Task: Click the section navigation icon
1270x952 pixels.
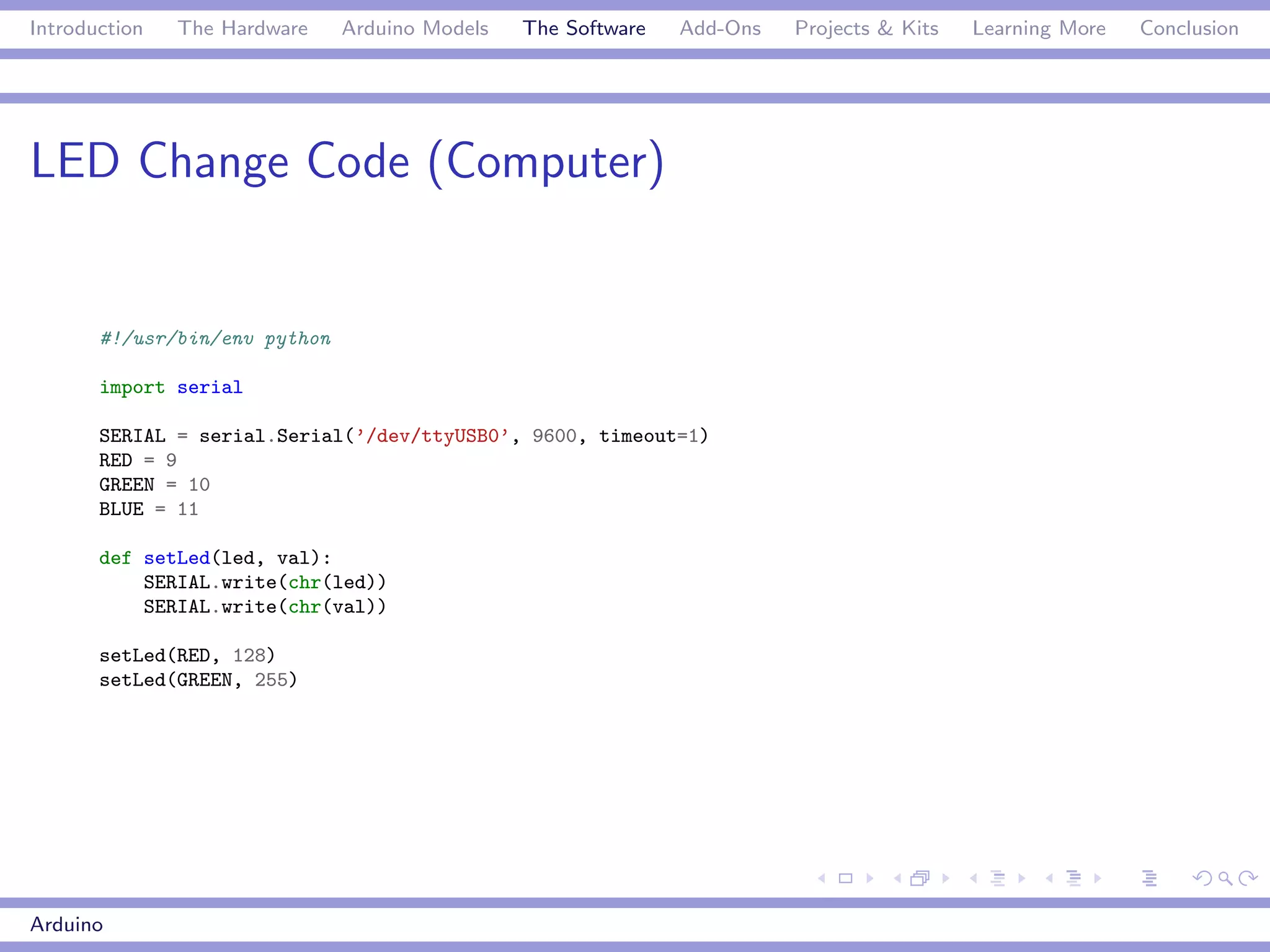Action: [x=1073, y=878]
